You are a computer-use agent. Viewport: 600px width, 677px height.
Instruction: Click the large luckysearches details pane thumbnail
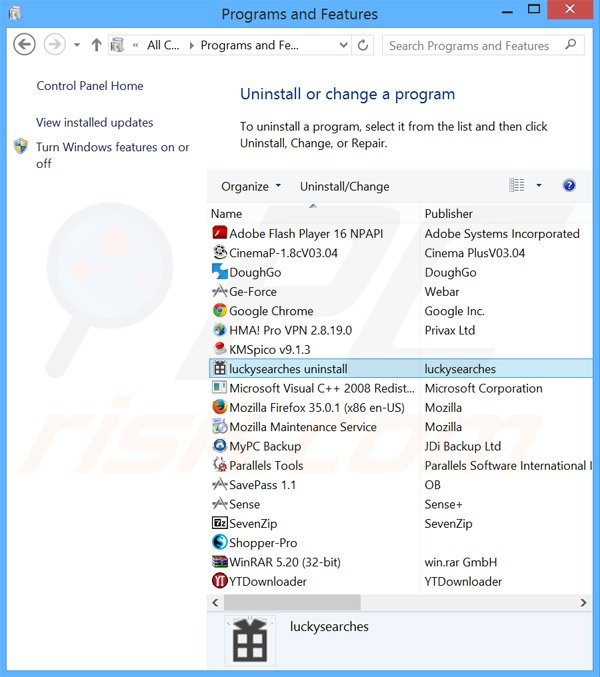click(250, 640)
